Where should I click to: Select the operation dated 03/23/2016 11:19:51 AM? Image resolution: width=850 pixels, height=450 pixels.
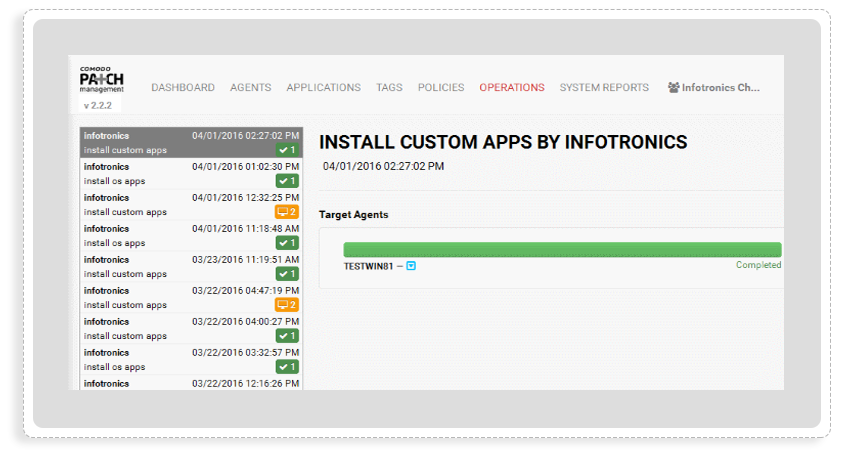(x=191, y=266)
